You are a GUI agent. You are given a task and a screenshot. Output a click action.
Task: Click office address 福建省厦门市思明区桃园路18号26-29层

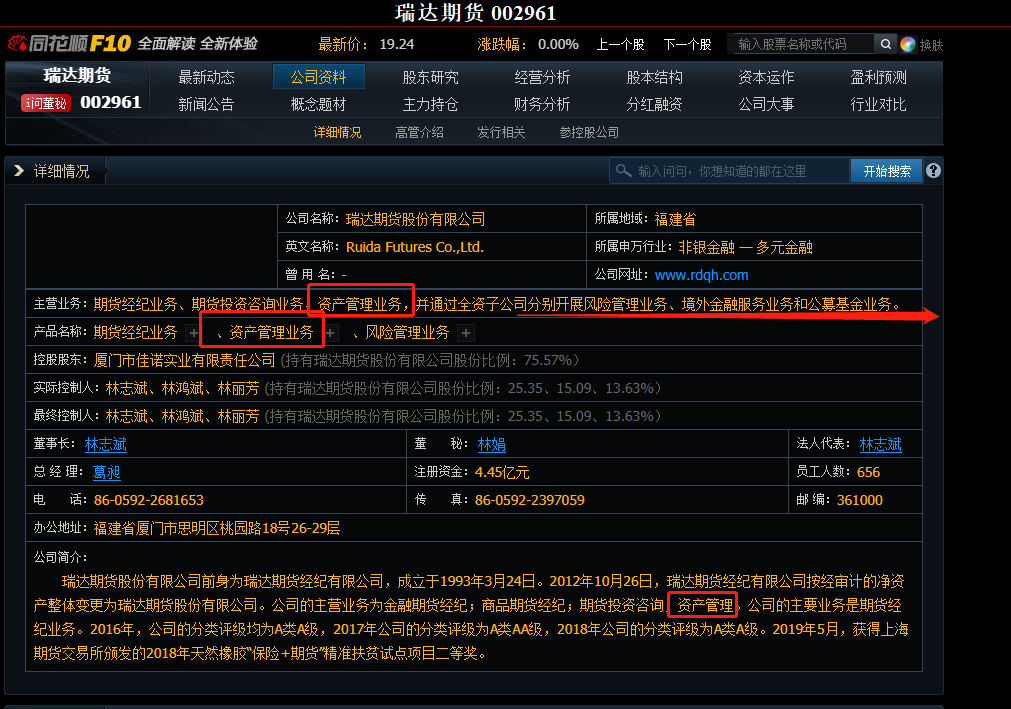[x=217, y=529]
